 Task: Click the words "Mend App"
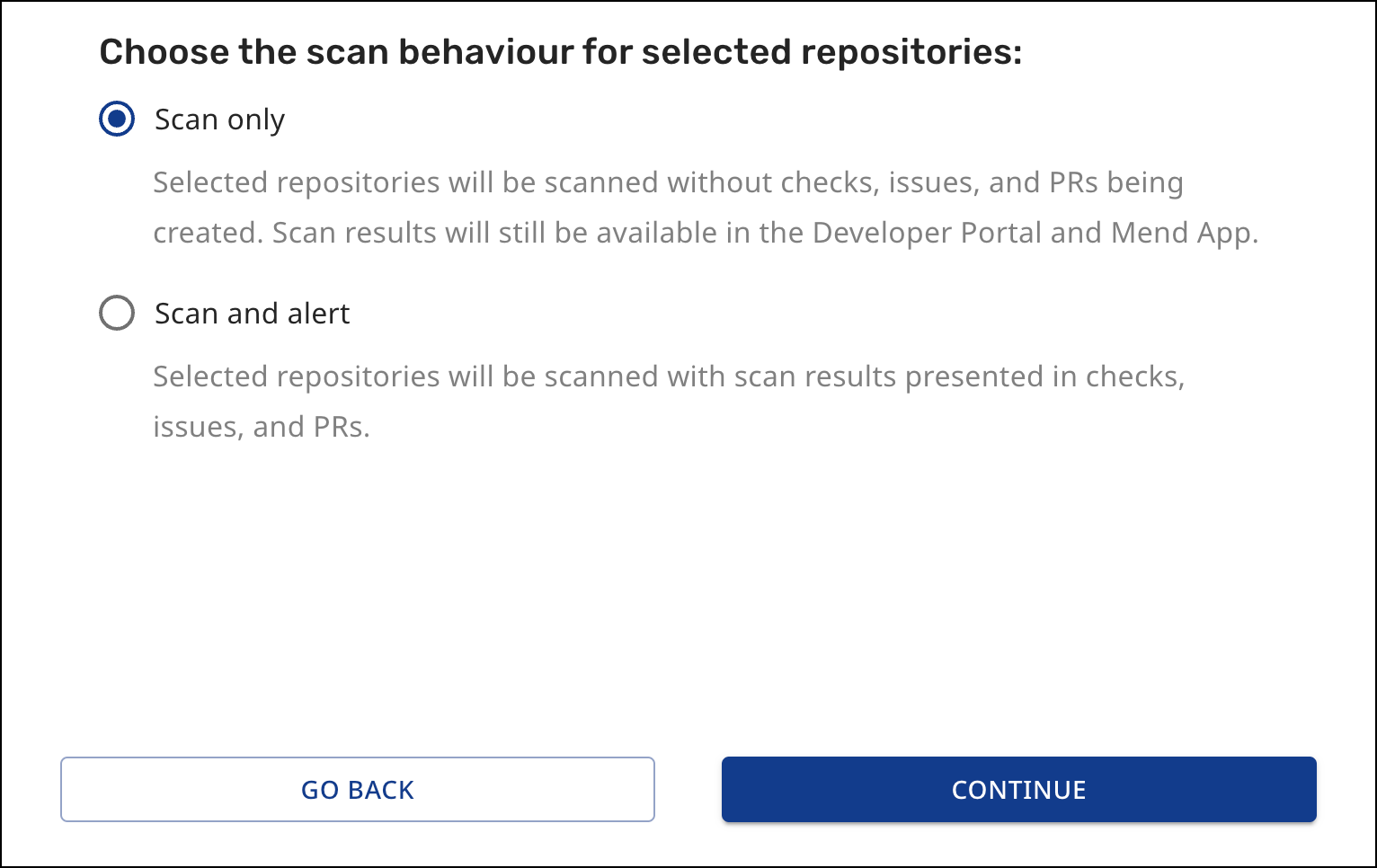(1181, 233)
